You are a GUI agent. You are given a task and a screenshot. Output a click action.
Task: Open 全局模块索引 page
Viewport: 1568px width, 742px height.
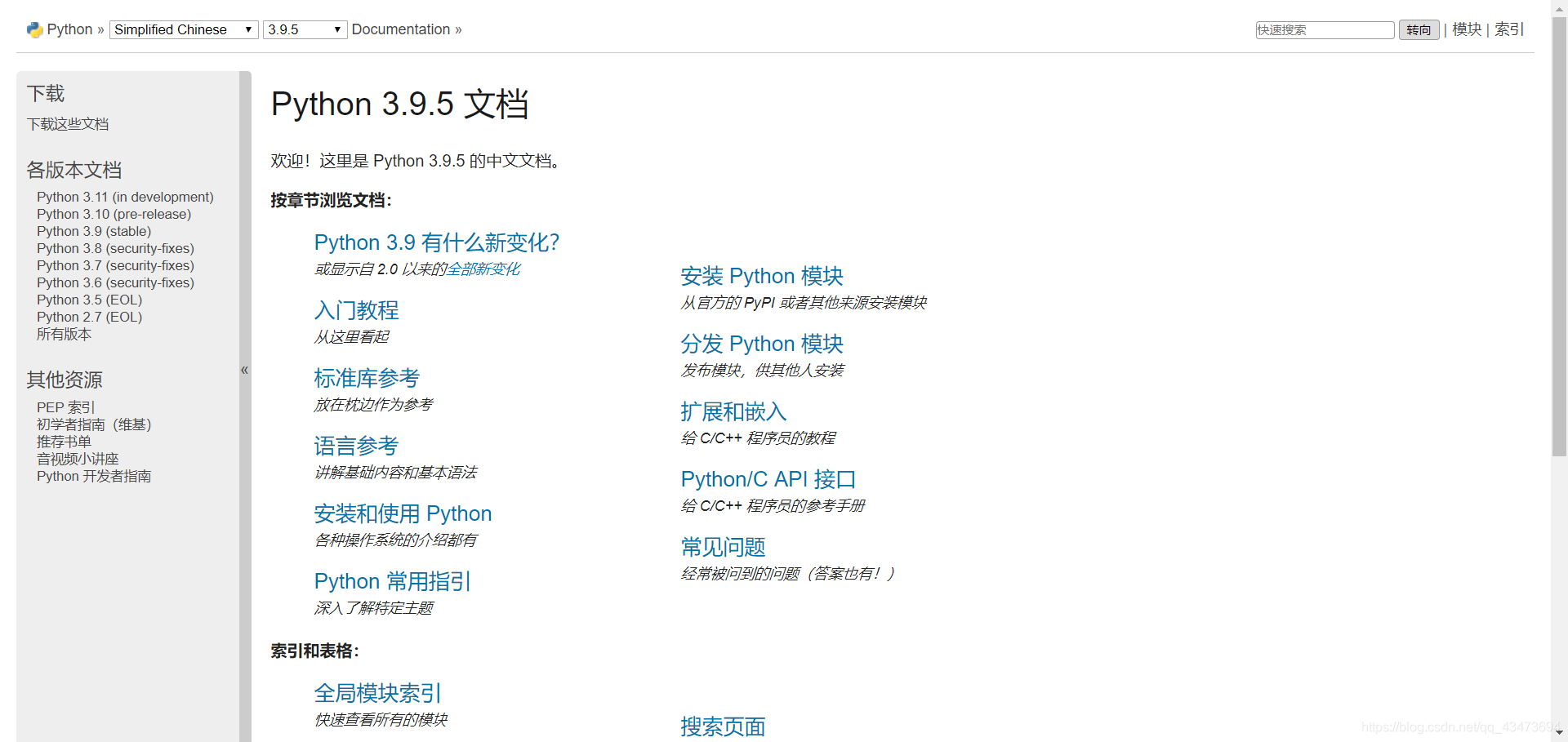[378, 693]
